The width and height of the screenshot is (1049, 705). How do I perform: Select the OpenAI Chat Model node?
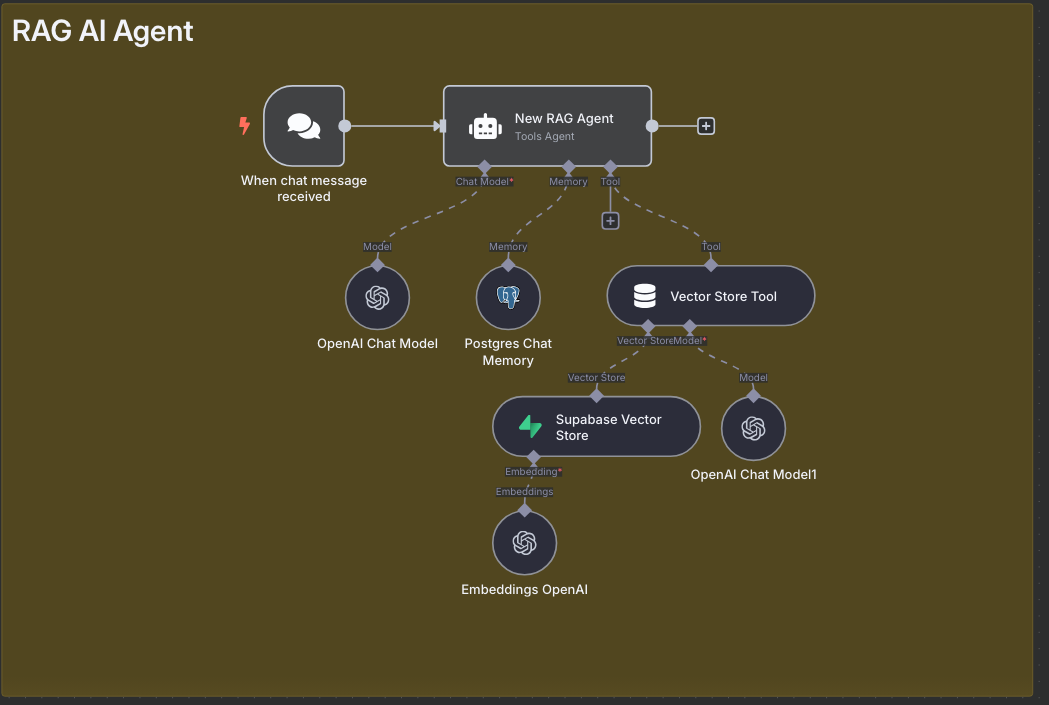(x=377, y=298)
